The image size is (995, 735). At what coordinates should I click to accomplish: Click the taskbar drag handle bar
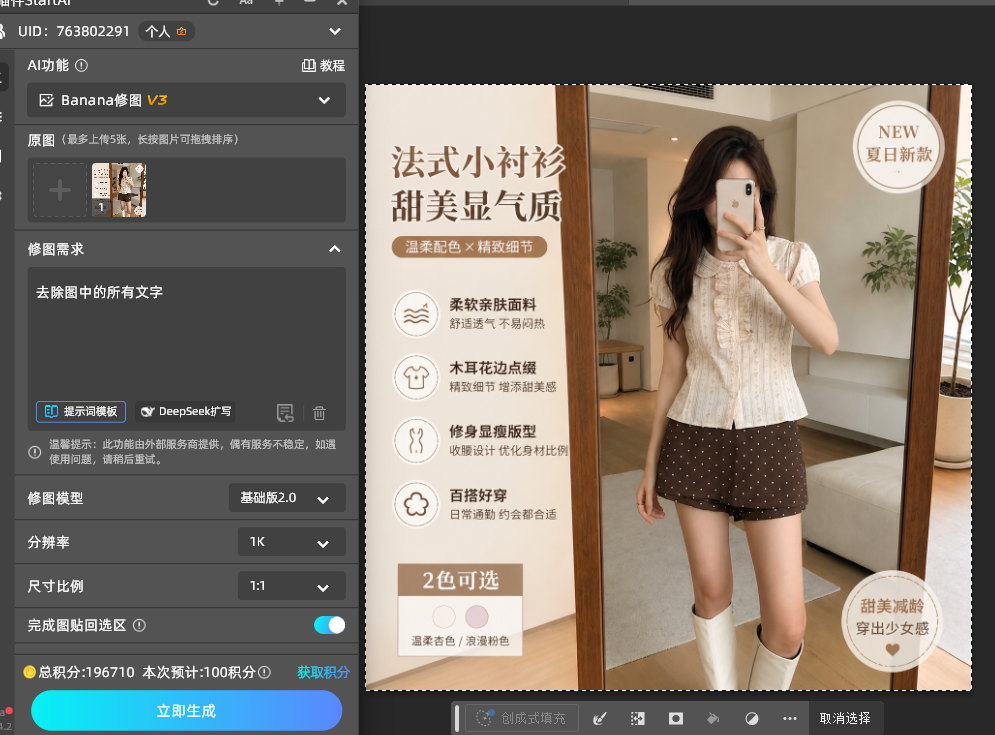click(457, 718)
